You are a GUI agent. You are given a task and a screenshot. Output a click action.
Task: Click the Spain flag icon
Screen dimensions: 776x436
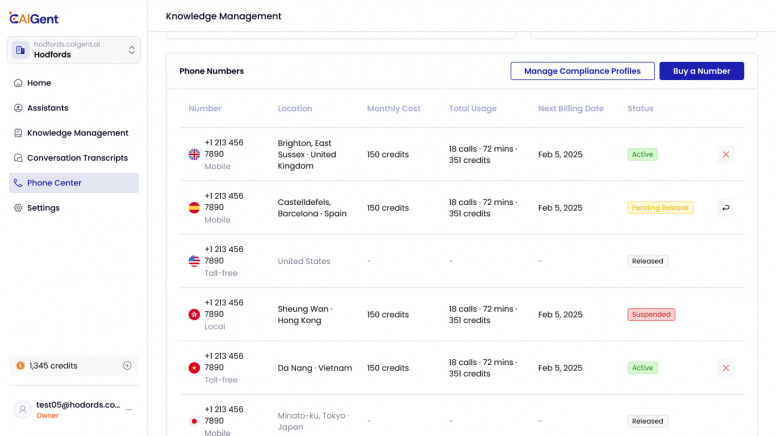point(194,208)
